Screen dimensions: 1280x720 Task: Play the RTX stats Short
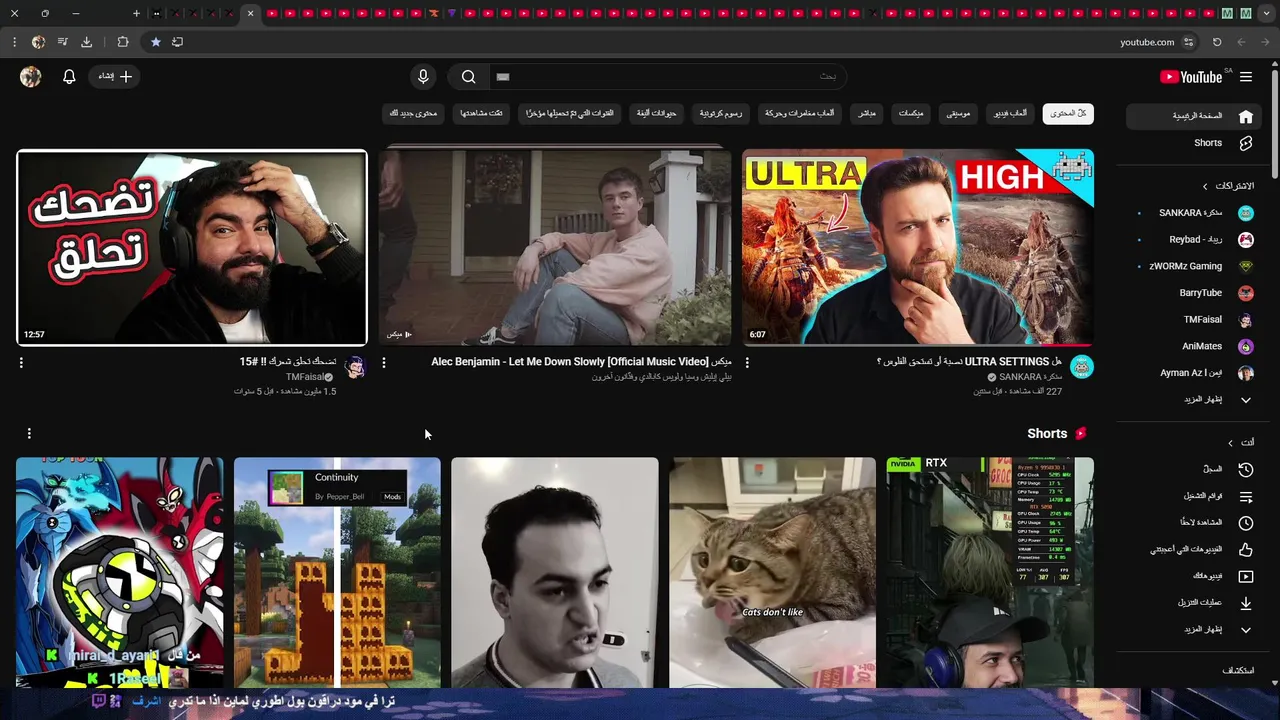pyautogui.click(x=990, y=573)
